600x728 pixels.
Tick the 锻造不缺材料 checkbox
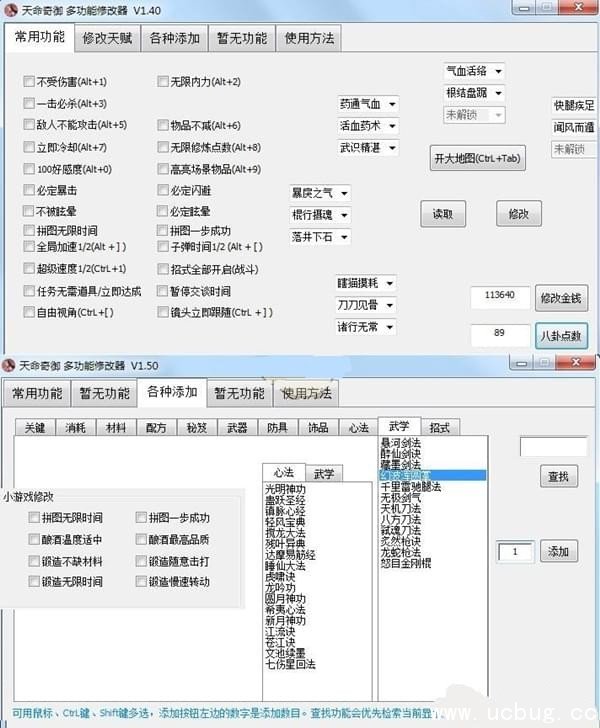(35, 561)
